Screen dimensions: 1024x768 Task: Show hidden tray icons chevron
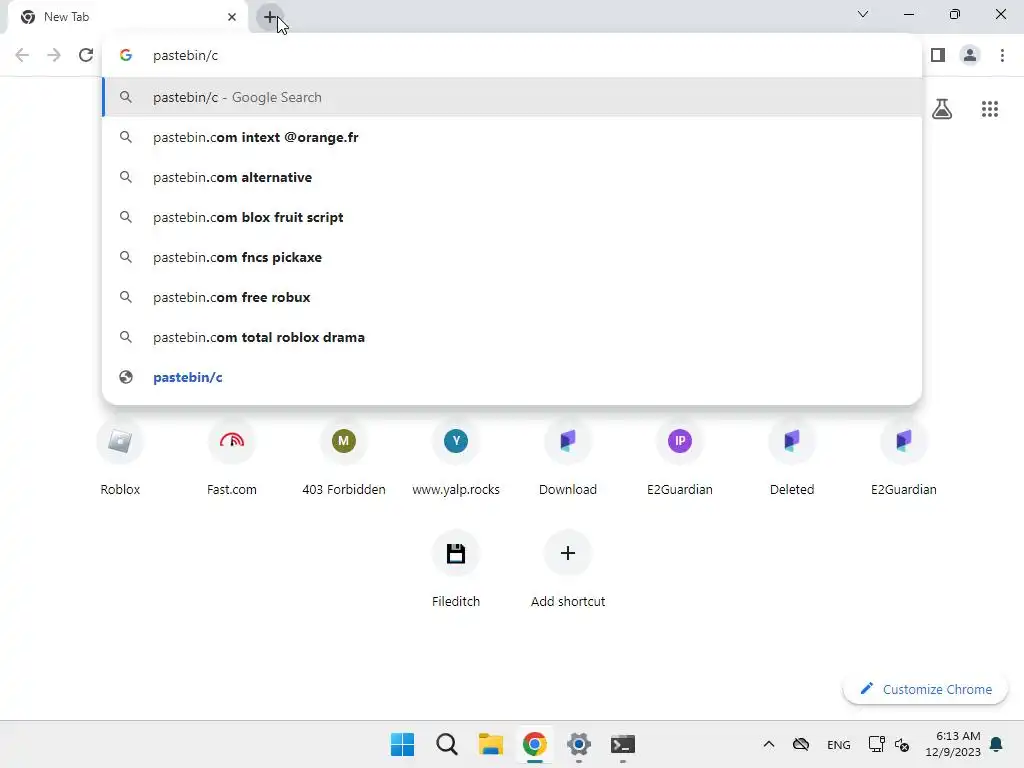769,744
